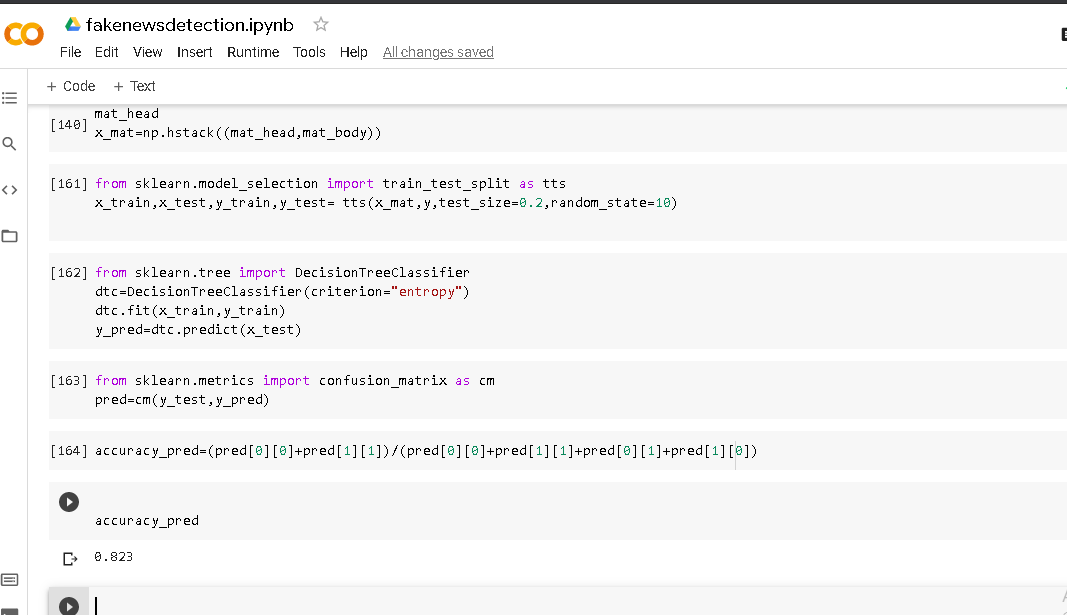Viewport: 1067px width, 615px height.
Task: Open the table of contents sidebar
Action: coord(10,97)
